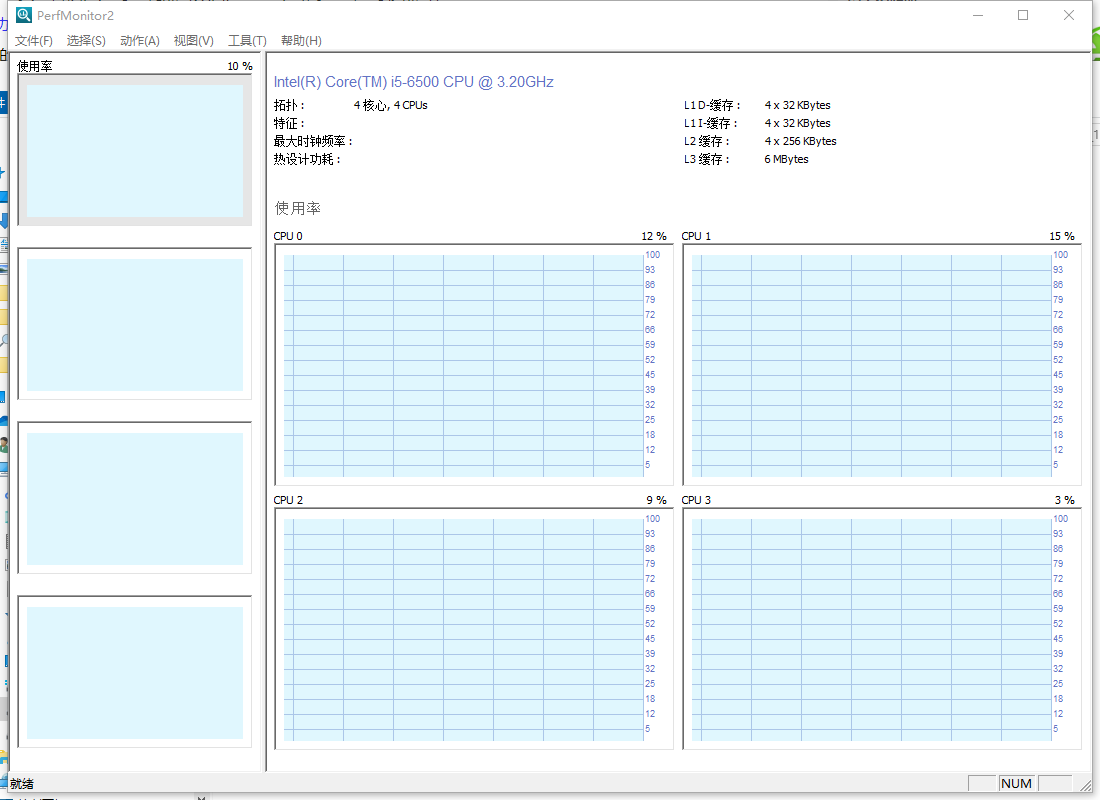Select the second thumbnail in left panel
This screenshot has height=800, width=1100.
point(135,324)
